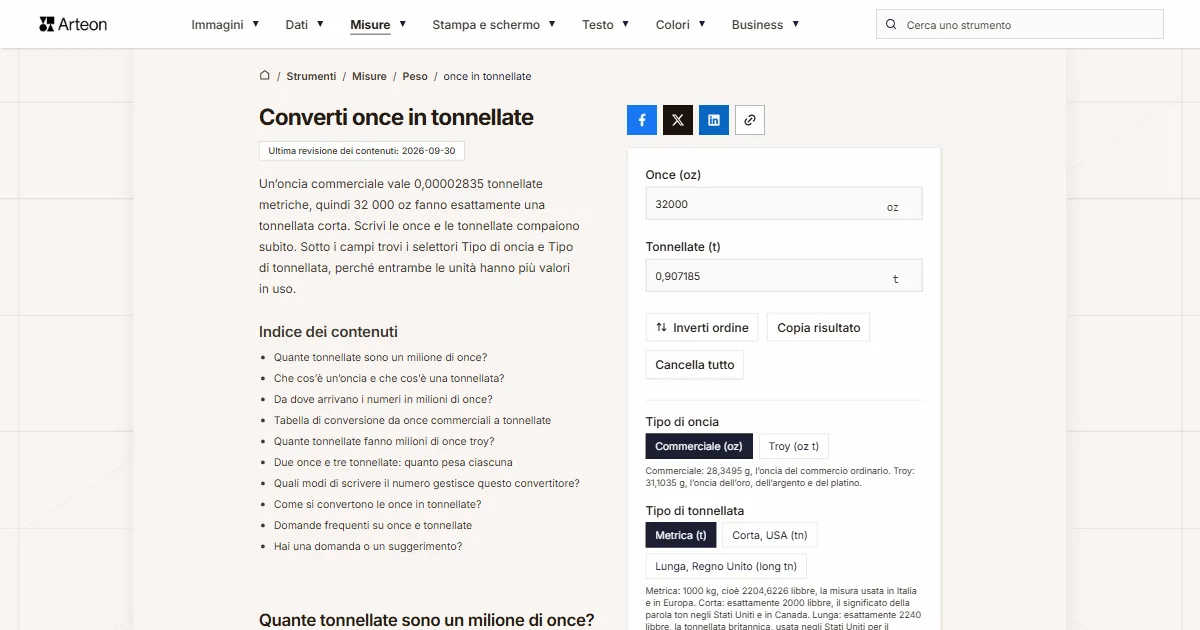The height and width of the screenshot is (630, 1200).
Task: Expand Stampa e schermo menu arrow
Action: tap(553, 24)
